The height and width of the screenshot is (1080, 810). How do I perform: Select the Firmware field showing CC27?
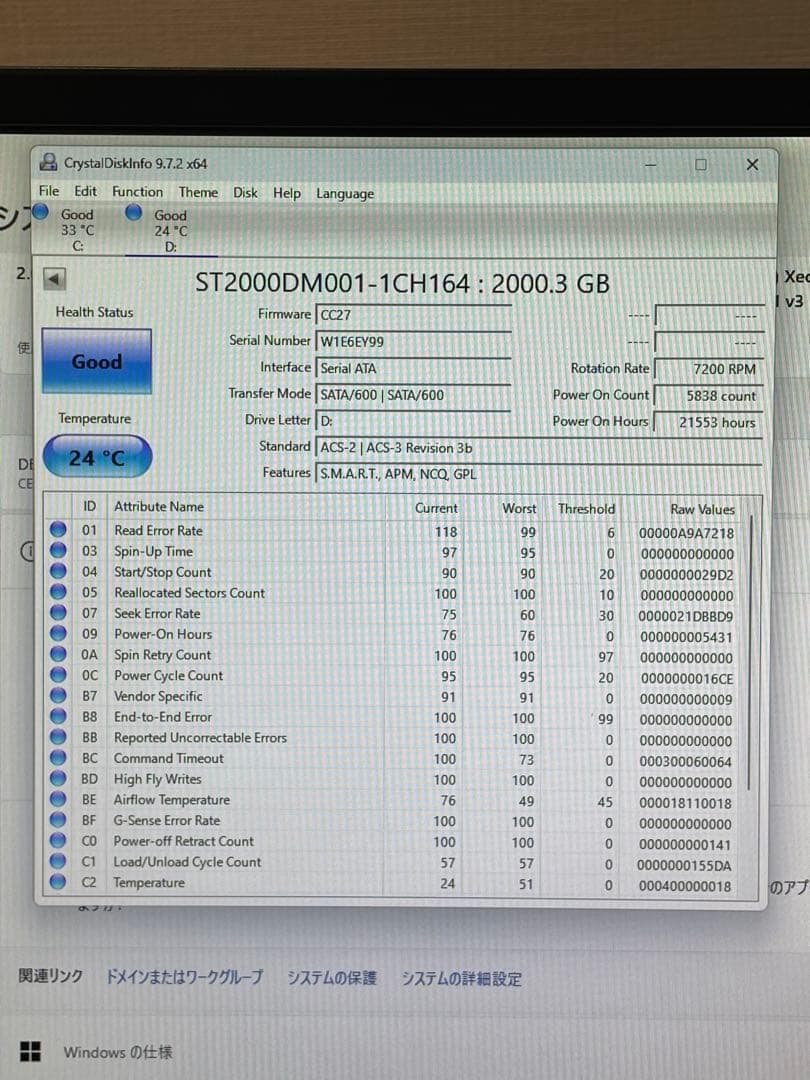(415, 315)
